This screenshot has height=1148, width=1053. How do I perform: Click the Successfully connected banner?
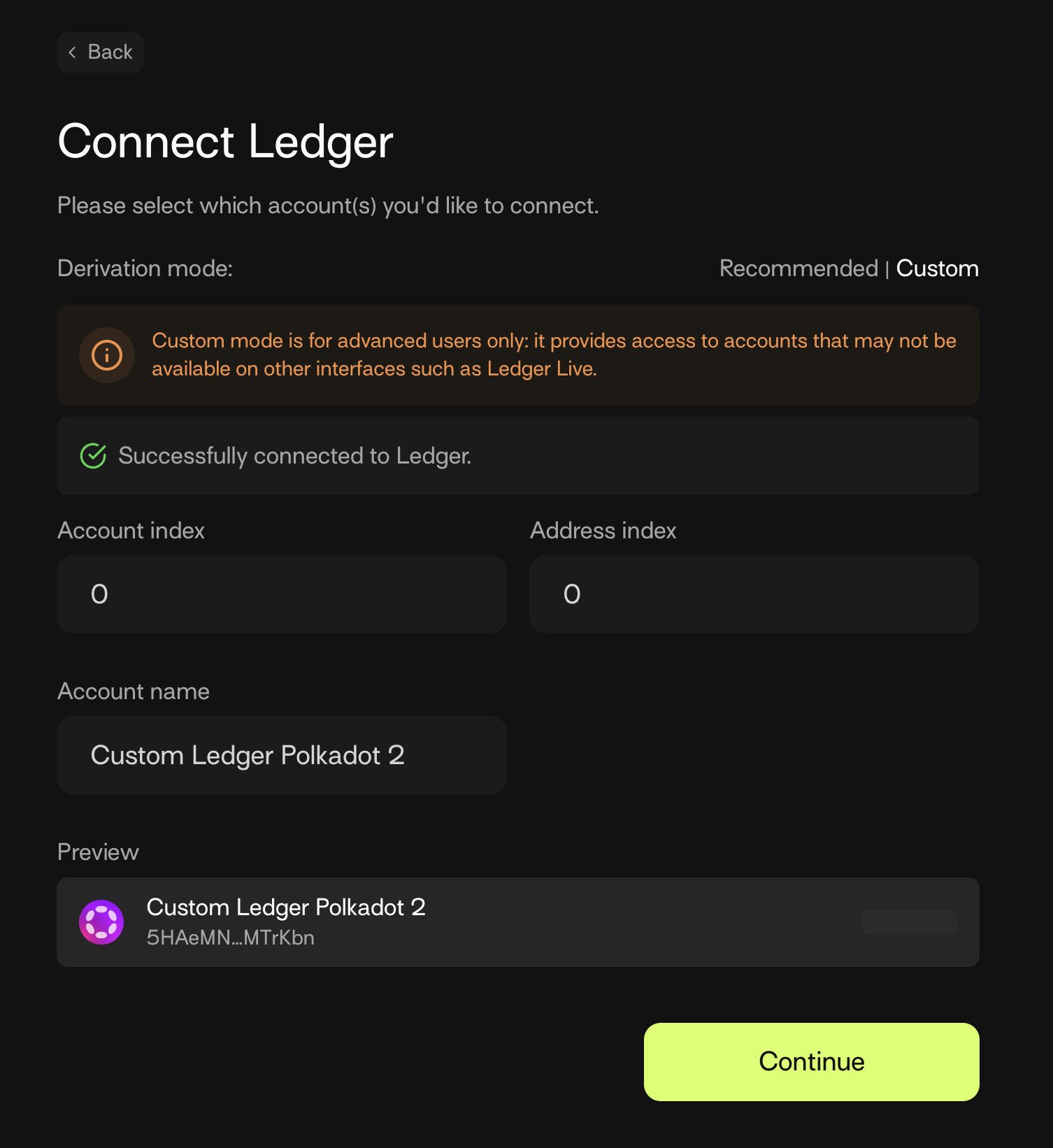[518, 456]
